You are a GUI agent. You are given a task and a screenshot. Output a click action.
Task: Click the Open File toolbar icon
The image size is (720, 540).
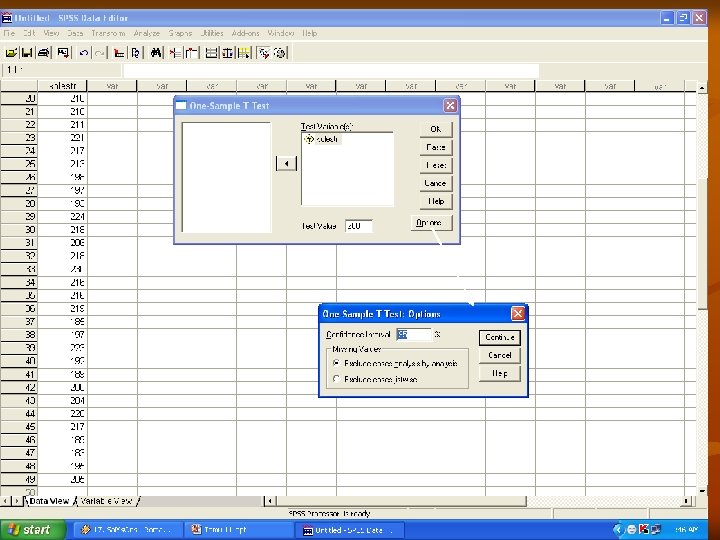tap(11, 53)
